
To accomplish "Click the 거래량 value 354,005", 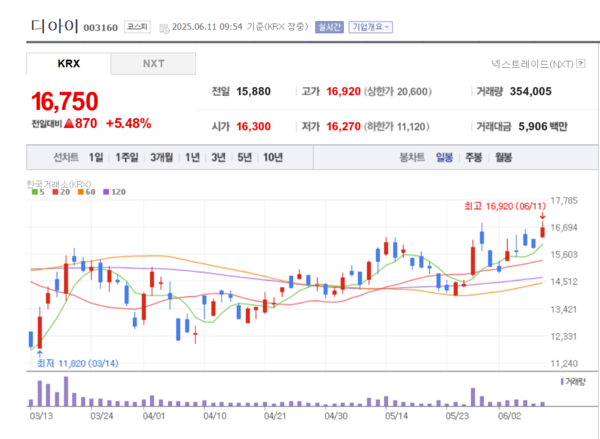I will pos(531,91).
